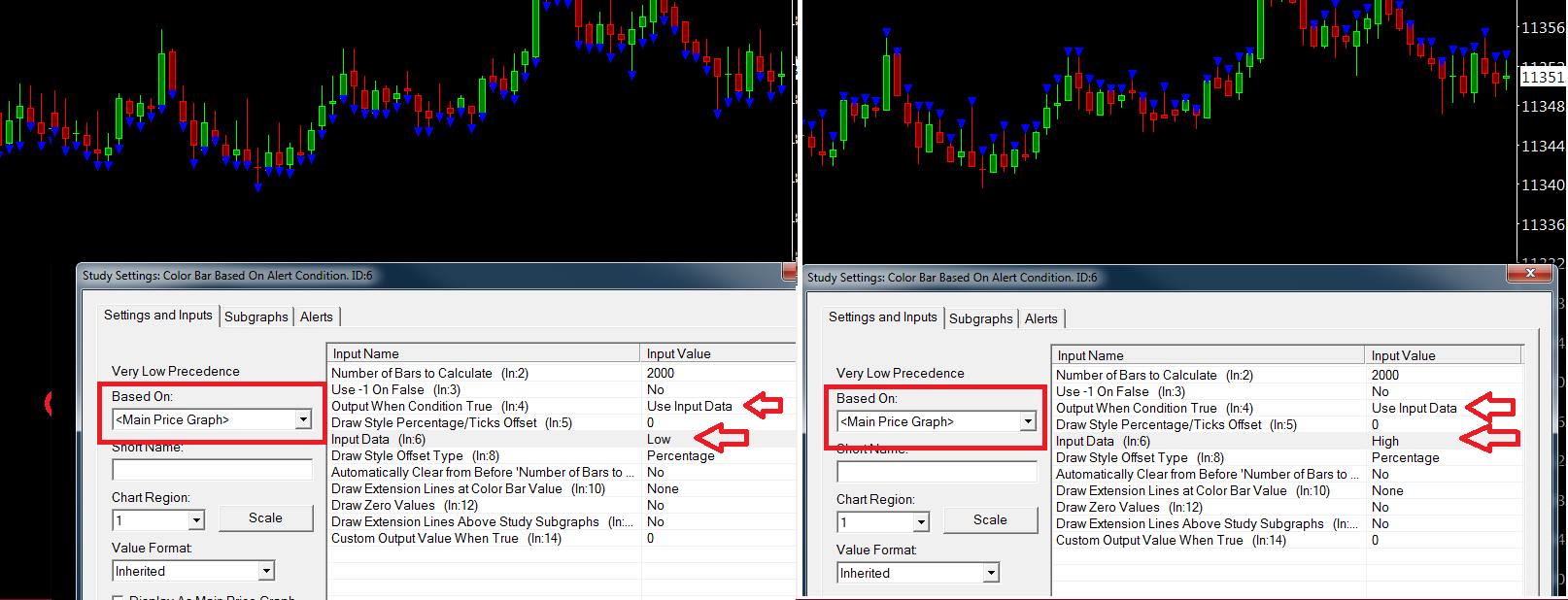Click 'Percentage' value in High-input dialog

(x=1405, y=457)
